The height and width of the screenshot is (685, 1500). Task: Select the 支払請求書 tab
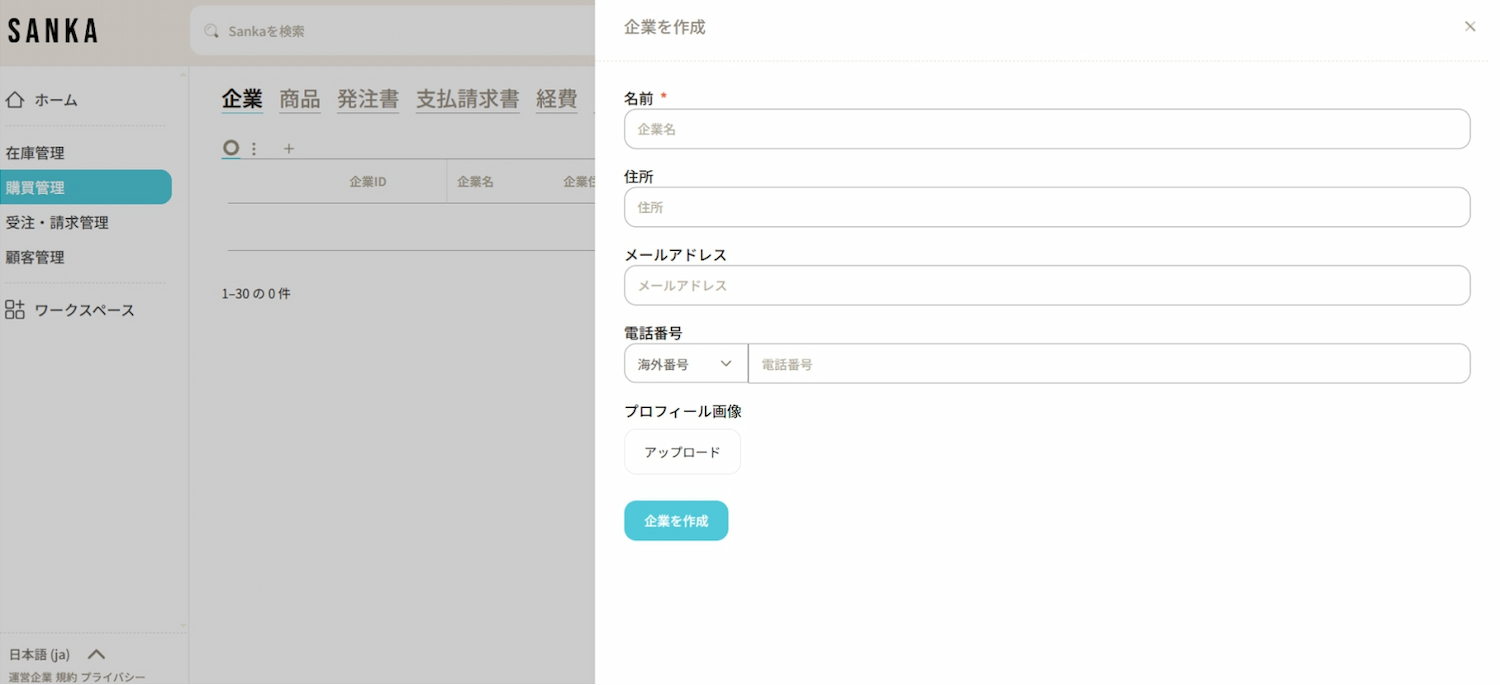coord(467,99)
